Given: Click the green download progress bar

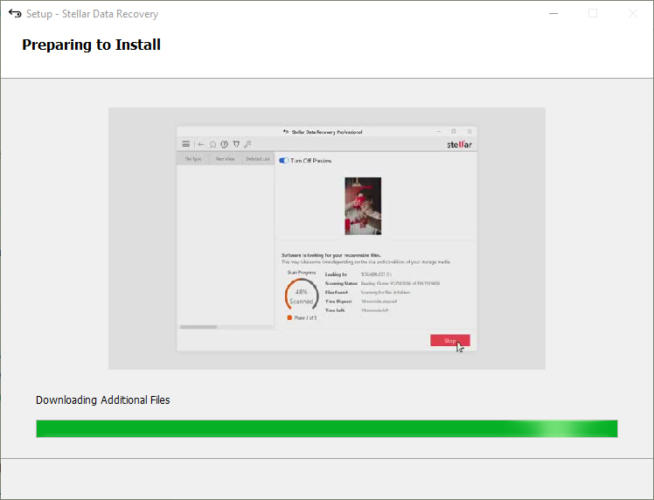Looking at the screenshot, I should [327, 429].
